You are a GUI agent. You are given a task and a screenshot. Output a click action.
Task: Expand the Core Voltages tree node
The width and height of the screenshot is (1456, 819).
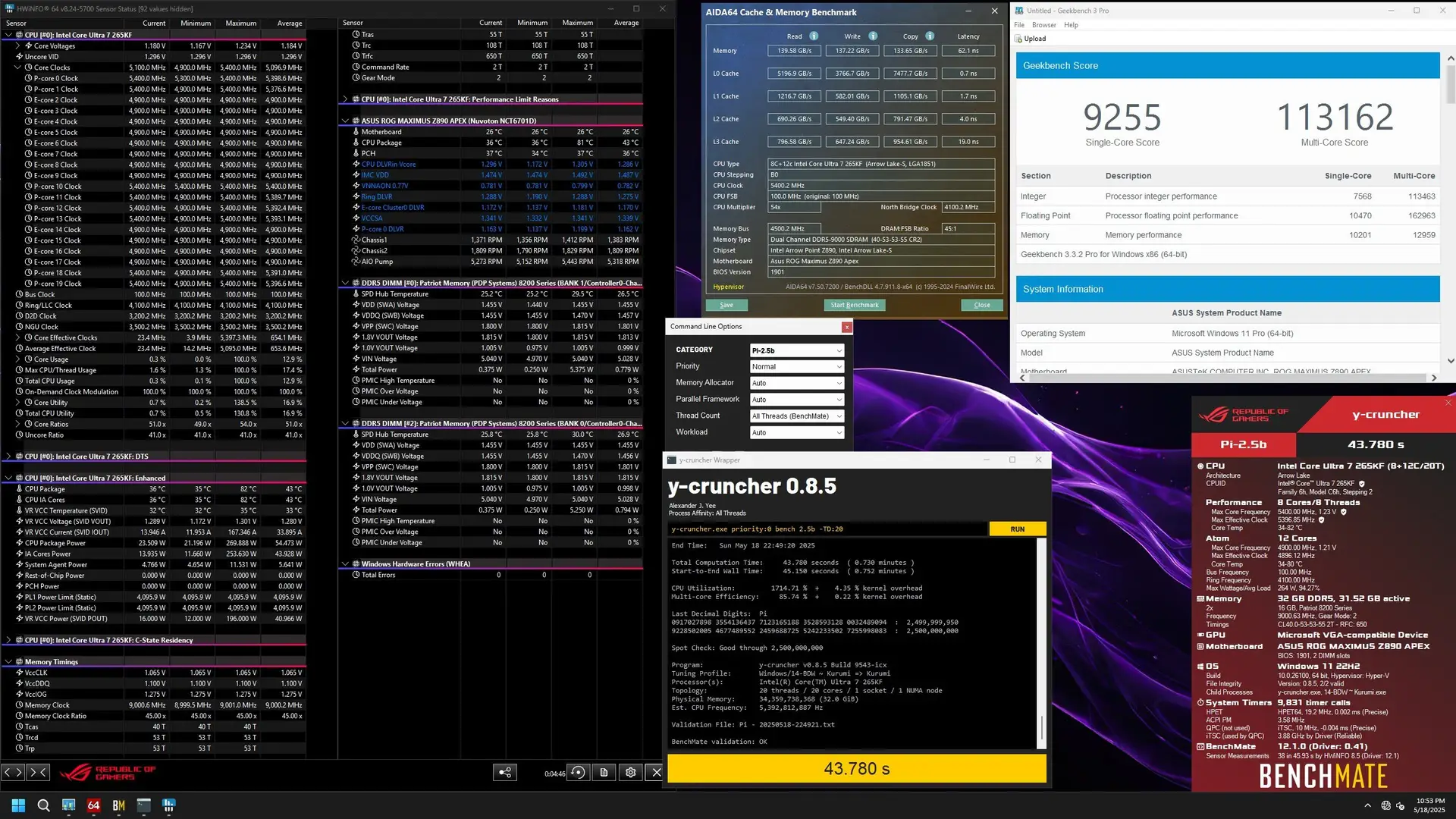click(17, 46)
